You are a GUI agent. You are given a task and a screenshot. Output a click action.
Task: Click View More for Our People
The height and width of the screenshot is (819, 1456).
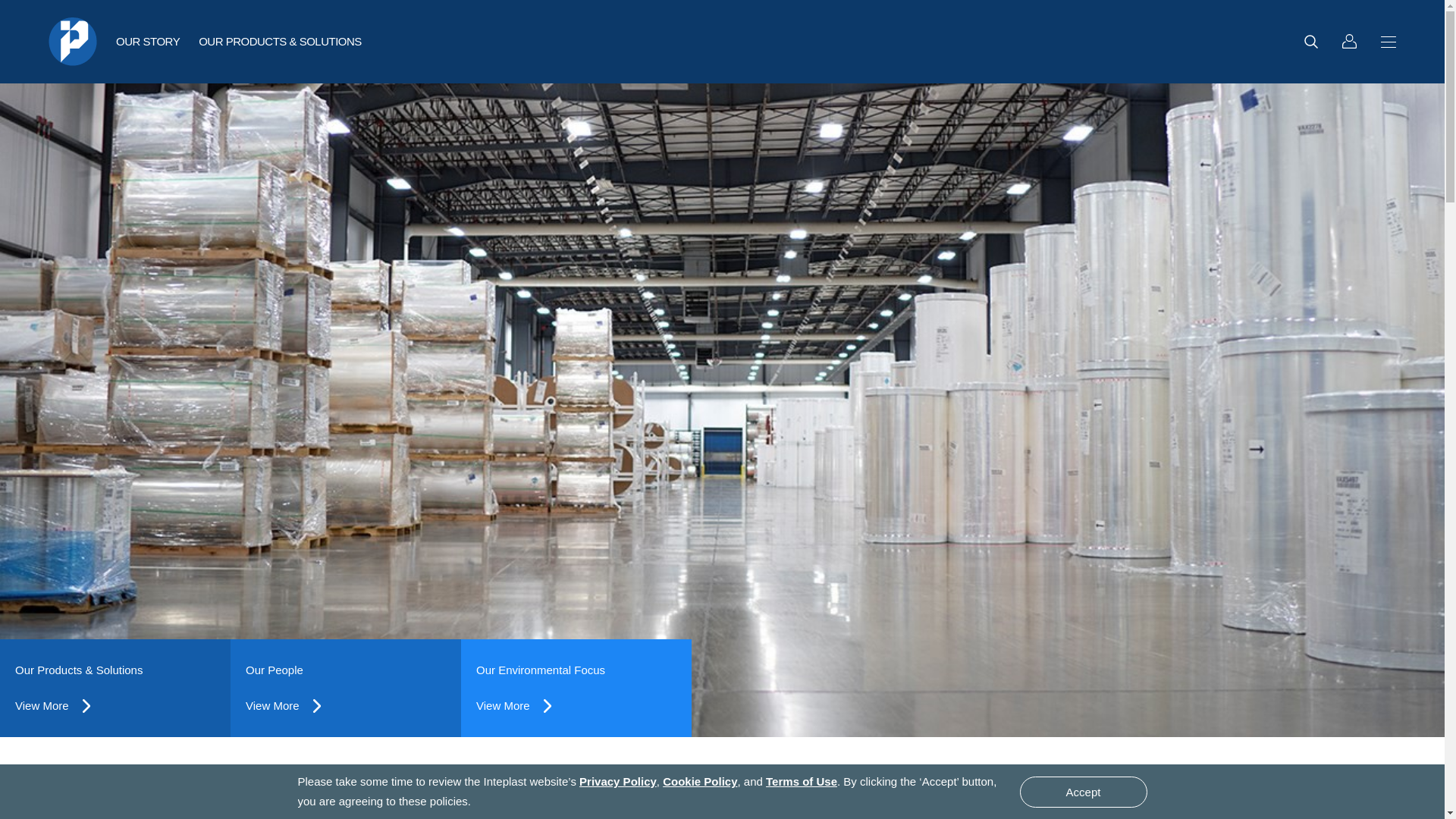pos(272,706)
